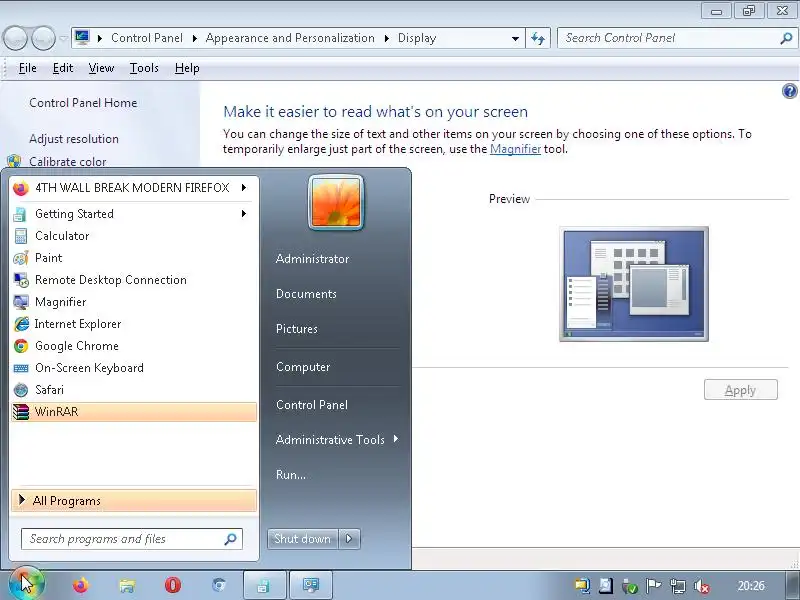Click Remote Desktop Connection icon

(20, 280)
